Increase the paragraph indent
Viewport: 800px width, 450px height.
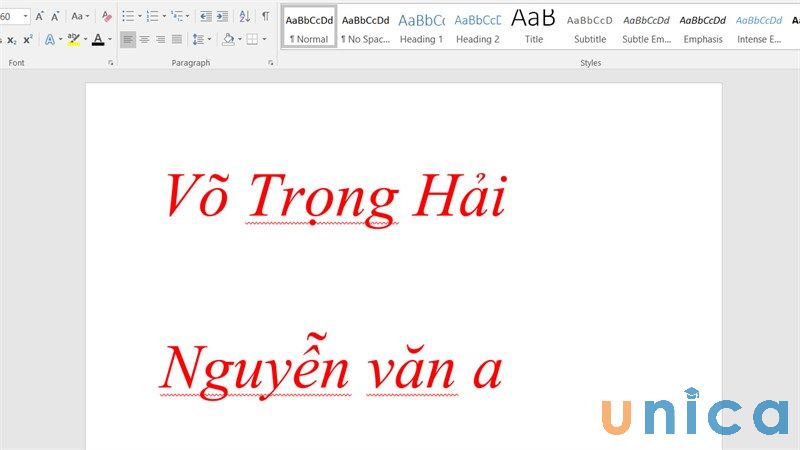[x=222, y=16]
